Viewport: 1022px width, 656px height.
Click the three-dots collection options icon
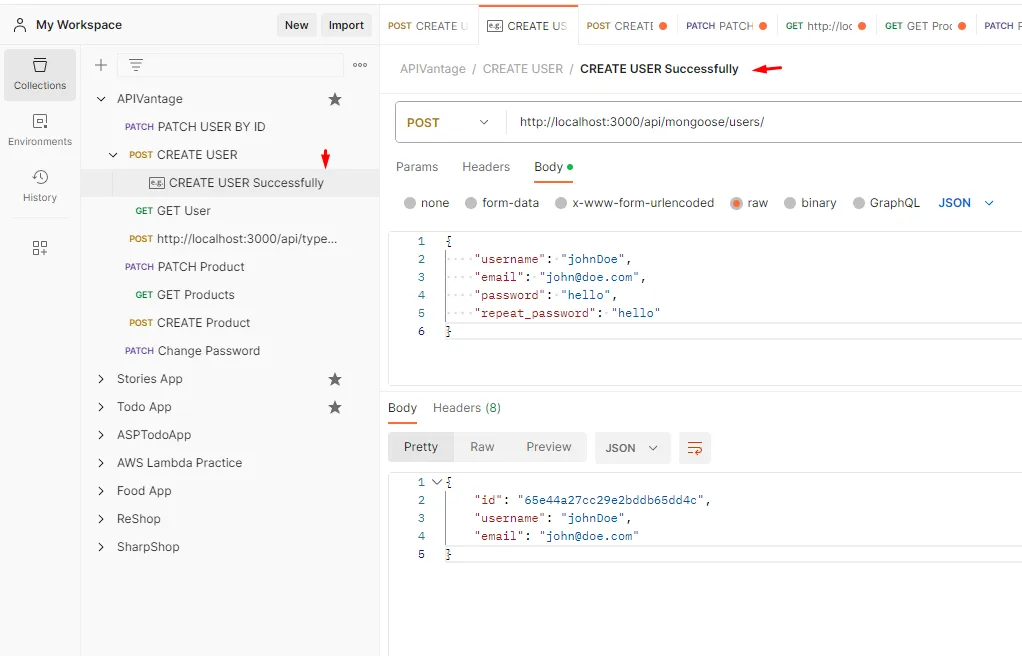point(360,65)
